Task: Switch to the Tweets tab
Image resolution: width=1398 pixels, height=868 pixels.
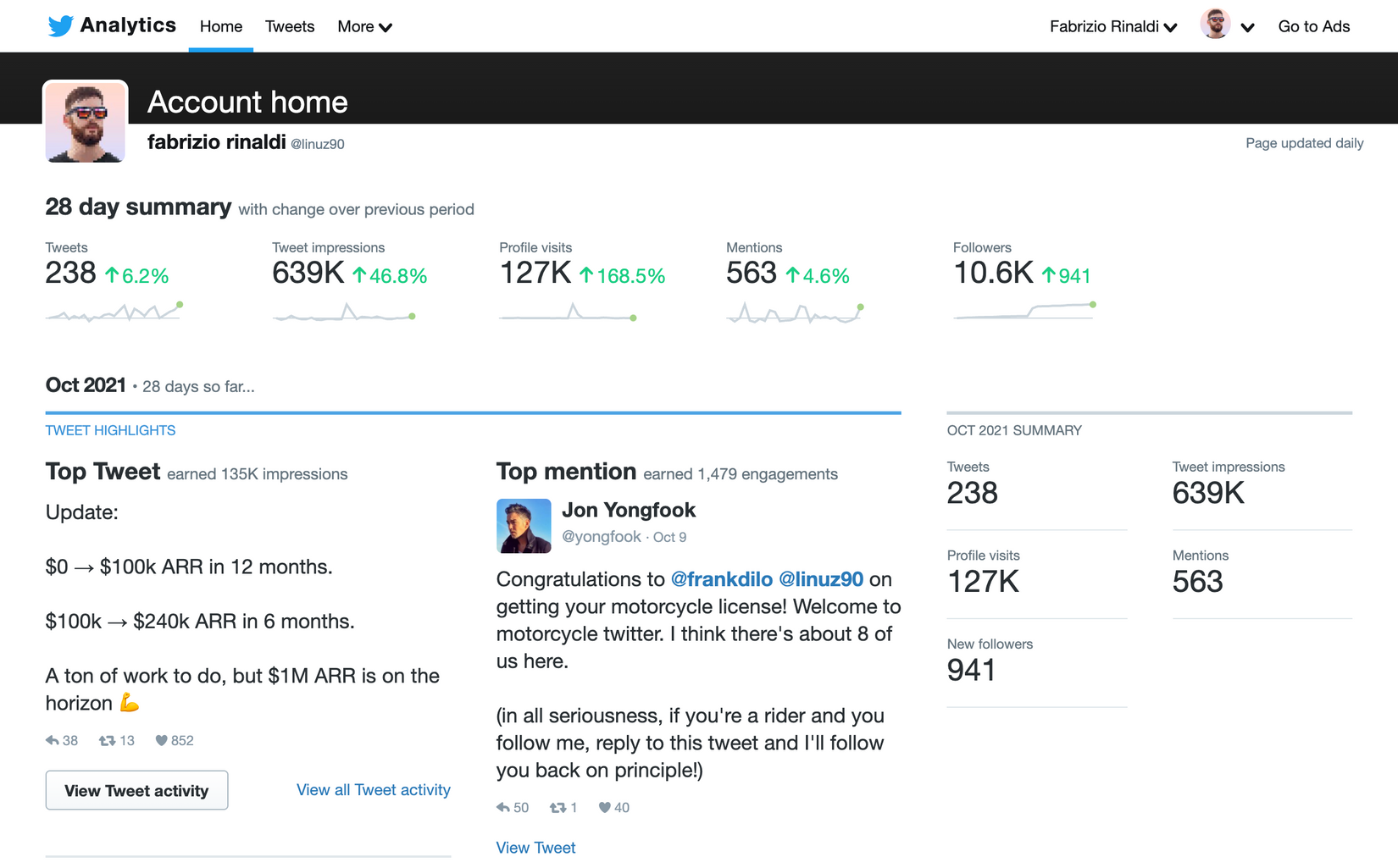Action: pyautogui.click(x=289, y=26)
